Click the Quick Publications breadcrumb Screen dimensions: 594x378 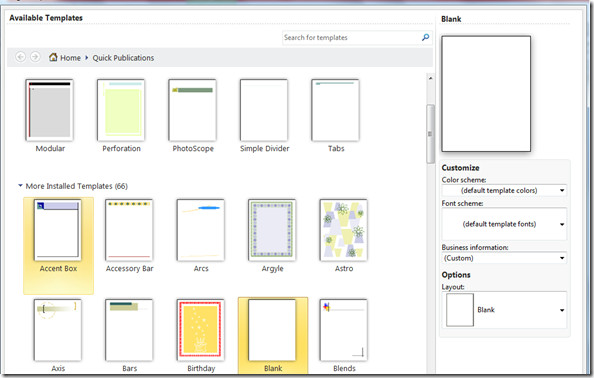tap(123, 58)
